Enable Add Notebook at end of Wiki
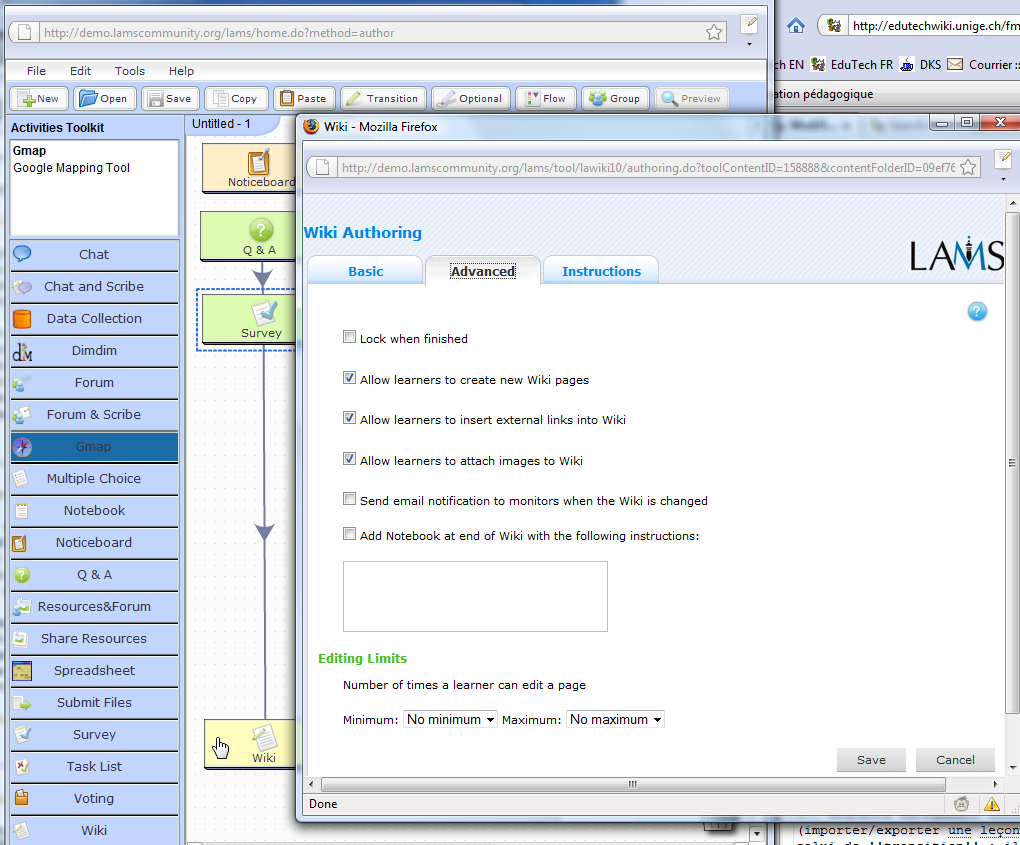The width and height of the screenshot is (1020, 845). tap(349, 534)
